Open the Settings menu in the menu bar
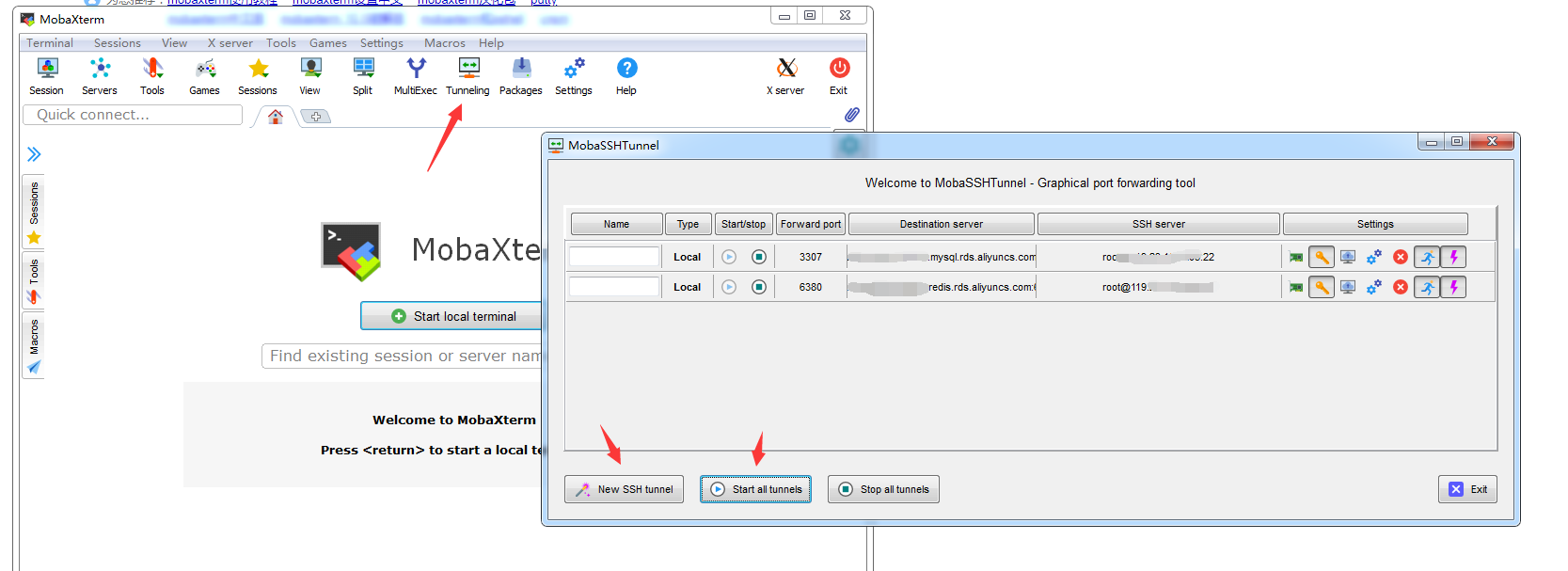This screenshot has width=1568, height=571. click(x=382, y=43)
